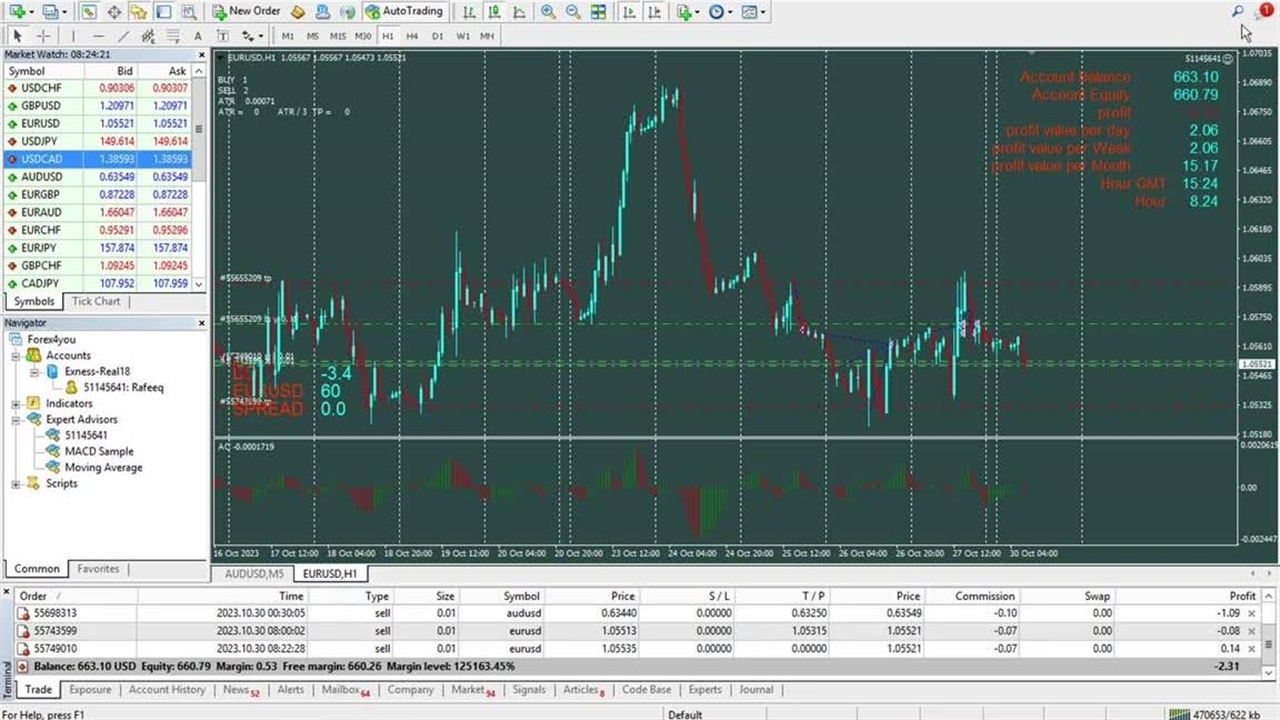Expand the Scripts tree node

[x=17, y=484]
